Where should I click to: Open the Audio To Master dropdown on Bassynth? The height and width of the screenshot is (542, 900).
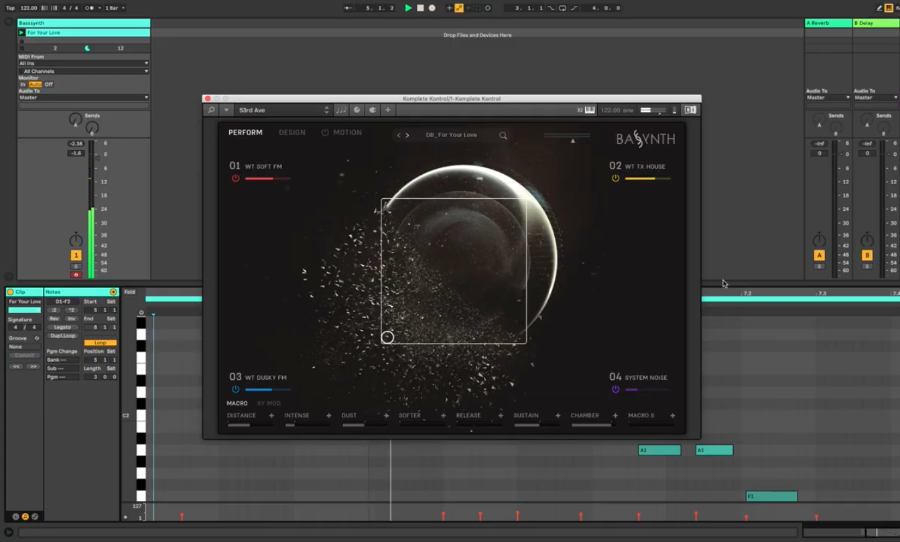click(83, 97)
